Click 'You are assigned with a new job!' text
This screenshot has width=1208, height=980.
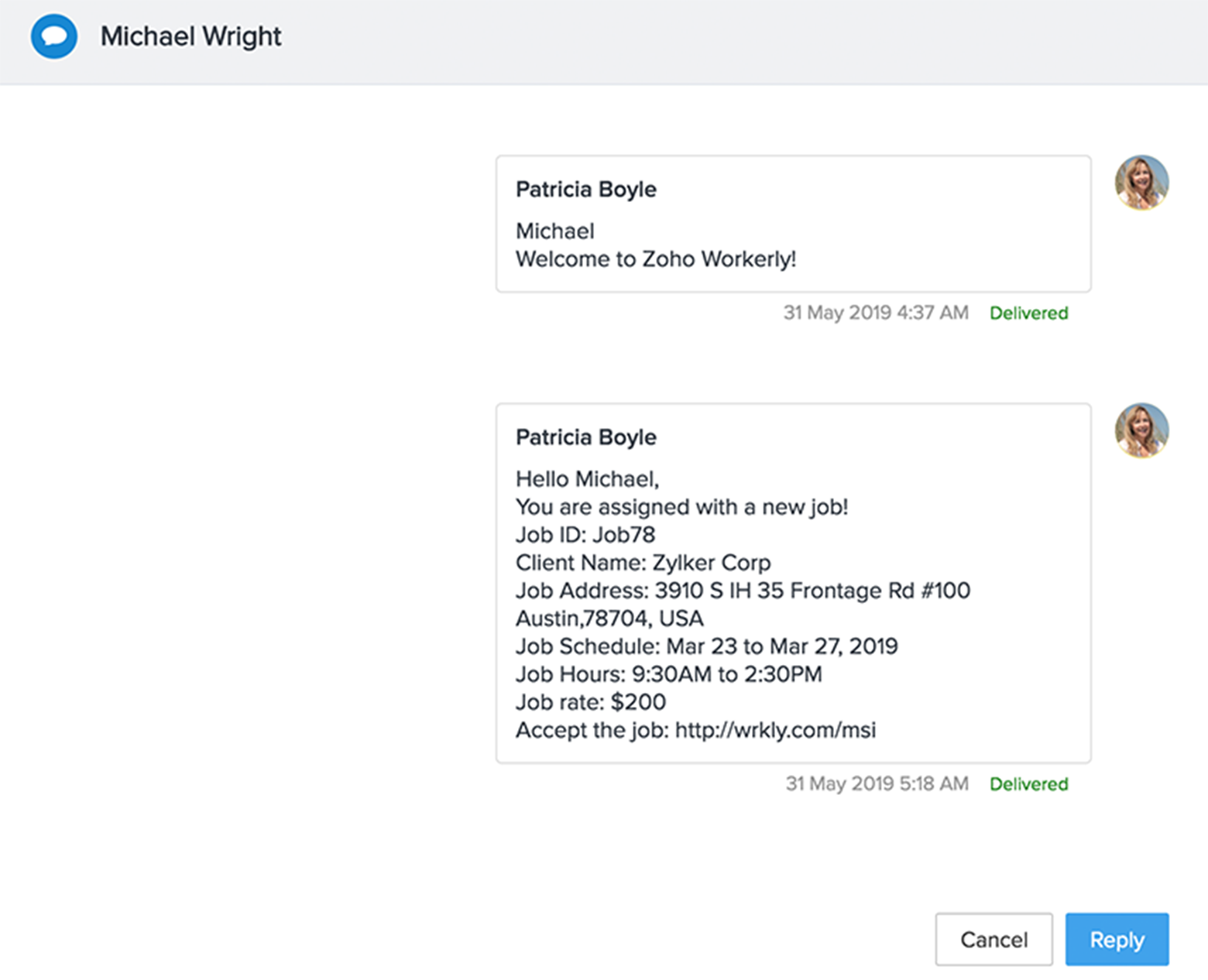[682, 507]
